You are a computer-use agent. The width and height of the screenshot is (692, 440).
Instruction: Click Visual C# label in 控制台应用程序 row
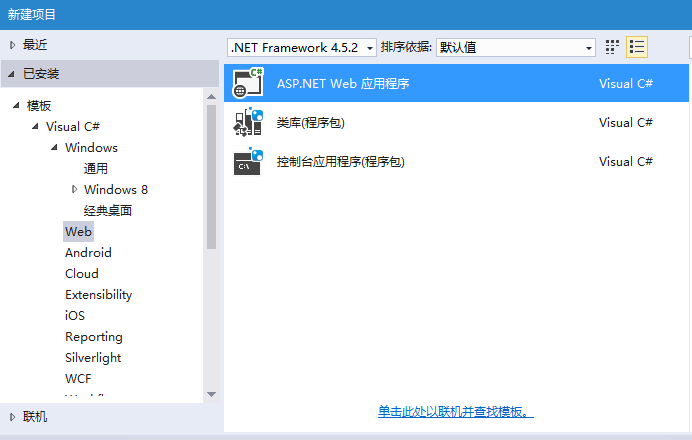point(625,162)
